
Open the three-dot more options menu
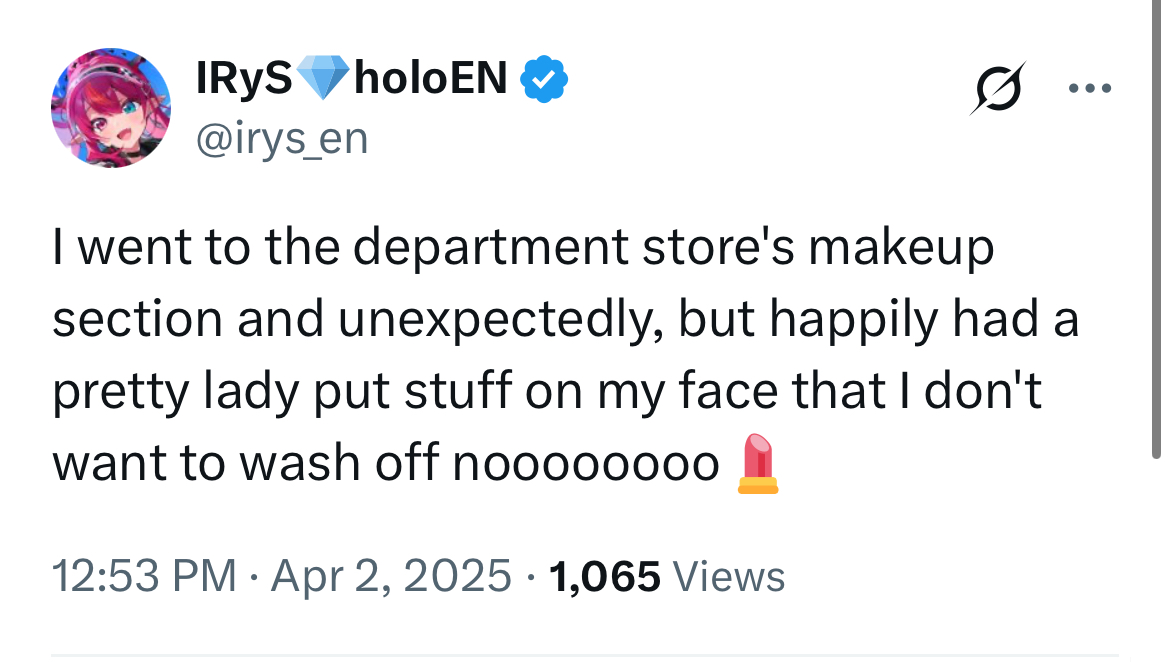1089,88
